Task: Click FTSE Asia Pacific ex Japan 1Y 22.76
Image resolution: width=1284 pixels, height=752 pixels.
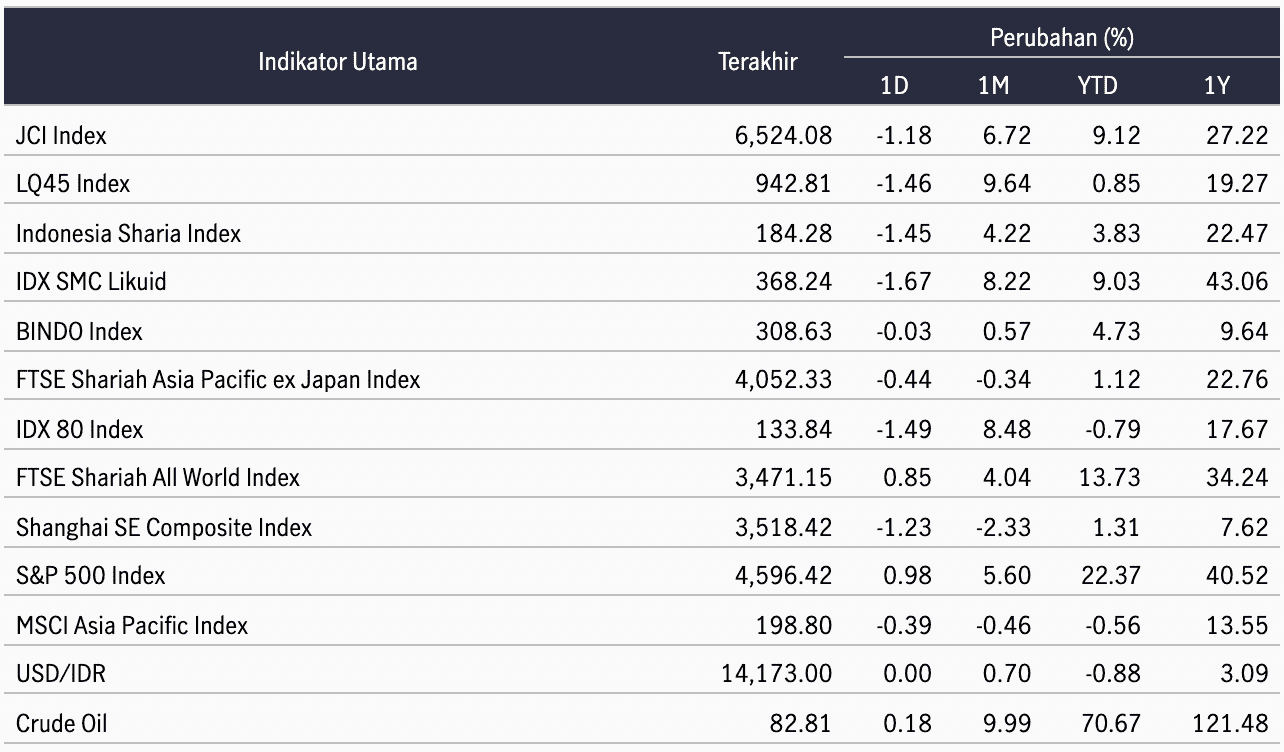Action: 1238,380
